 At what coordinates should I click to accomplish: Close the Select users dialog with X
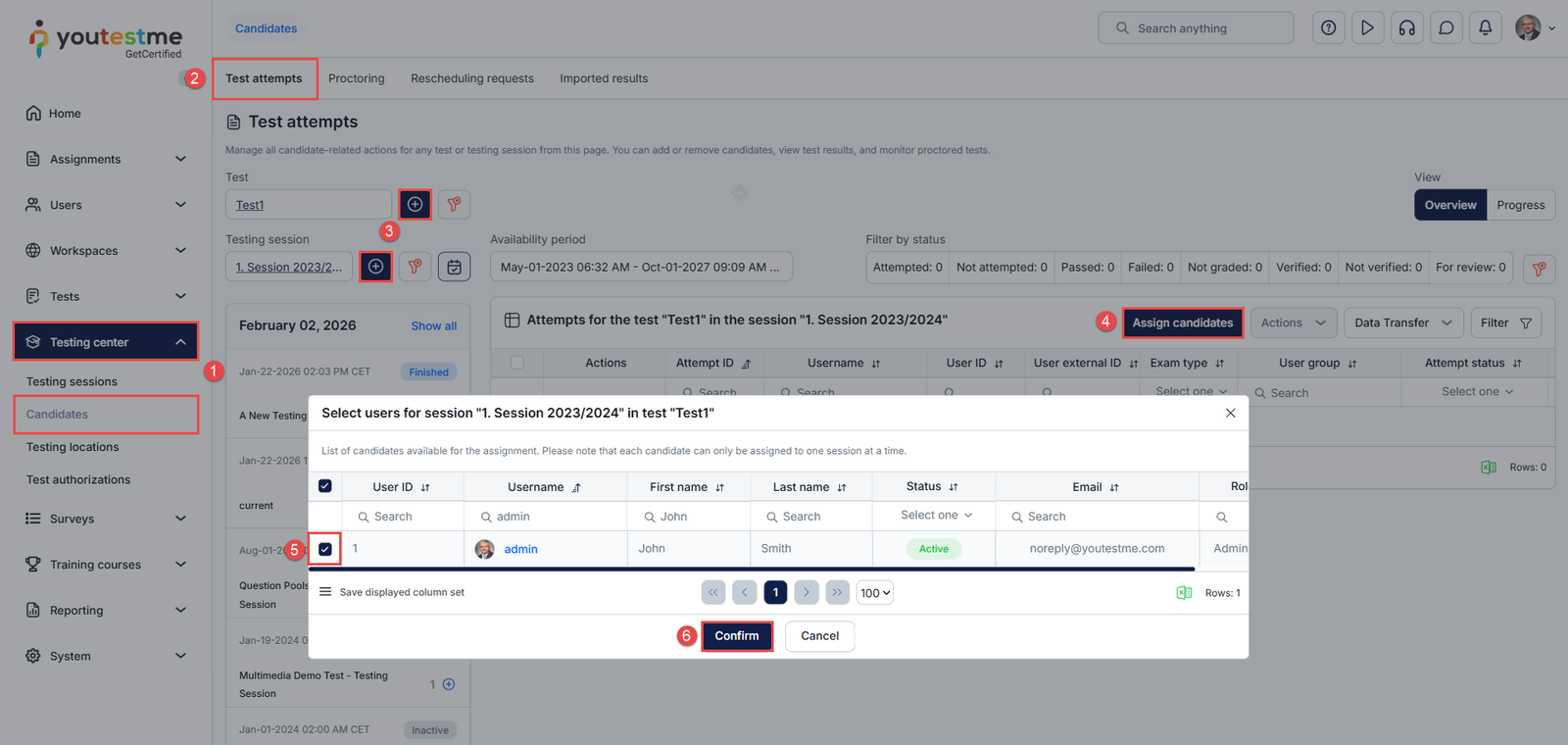click(1231, 413)
